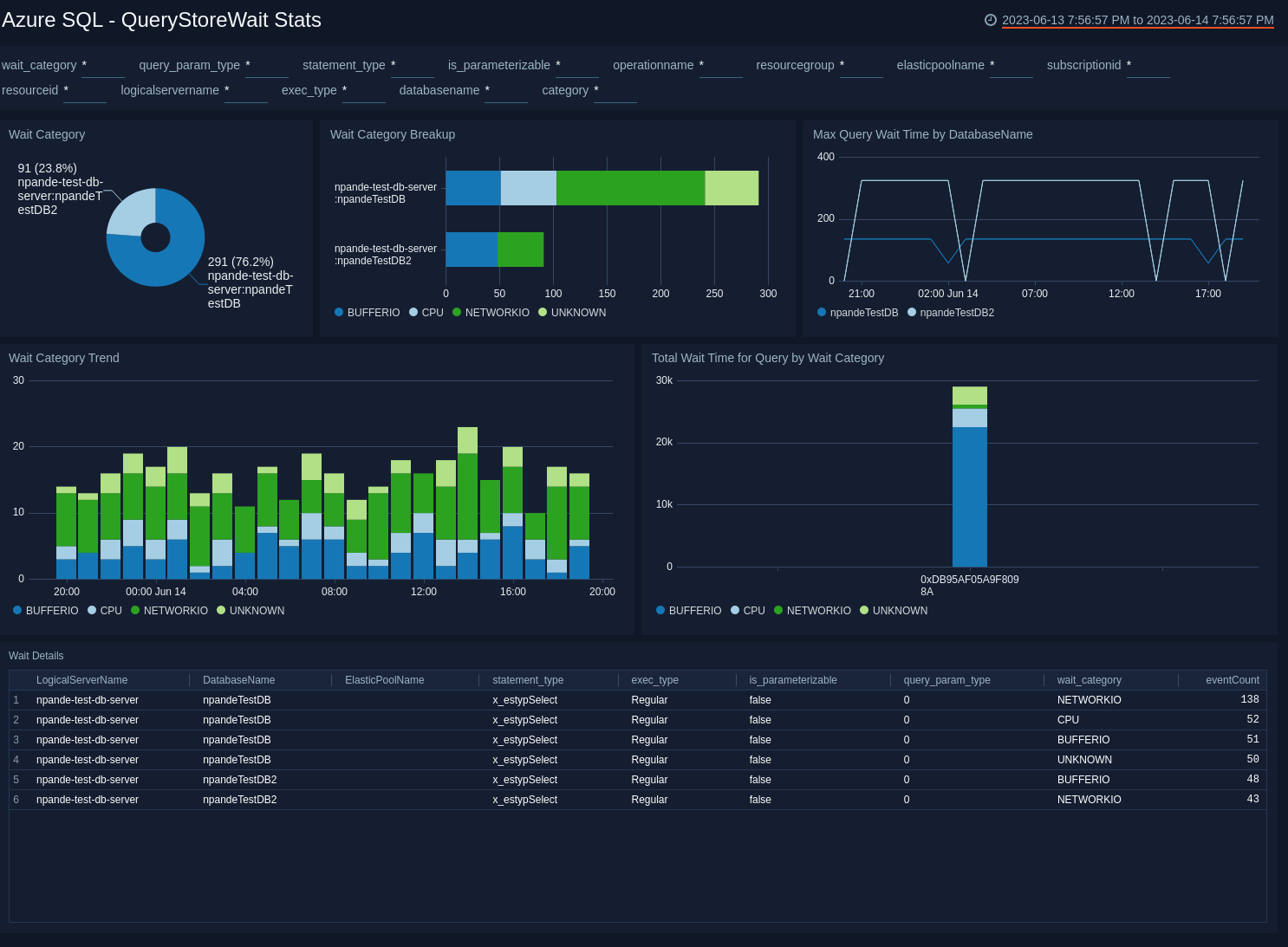Edit the logicalservername filter field
The image size is (1288, 947).
click(x=246, y=91)
